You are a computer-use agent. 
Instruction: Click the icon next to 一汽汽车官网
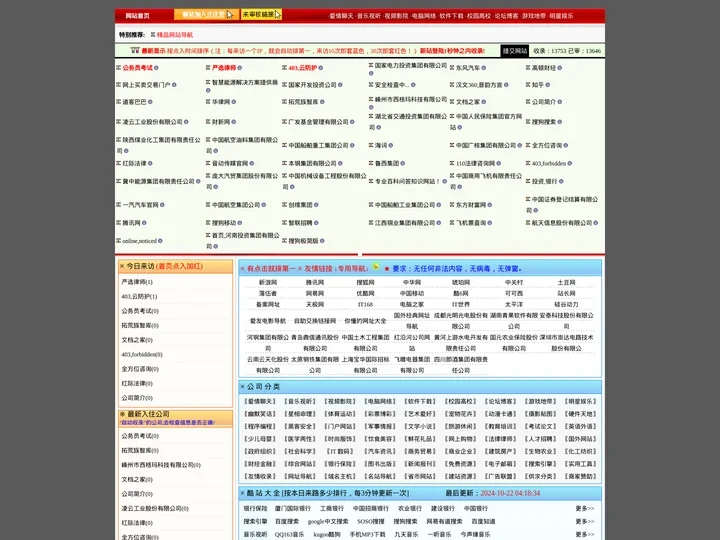tap(162, 205)
